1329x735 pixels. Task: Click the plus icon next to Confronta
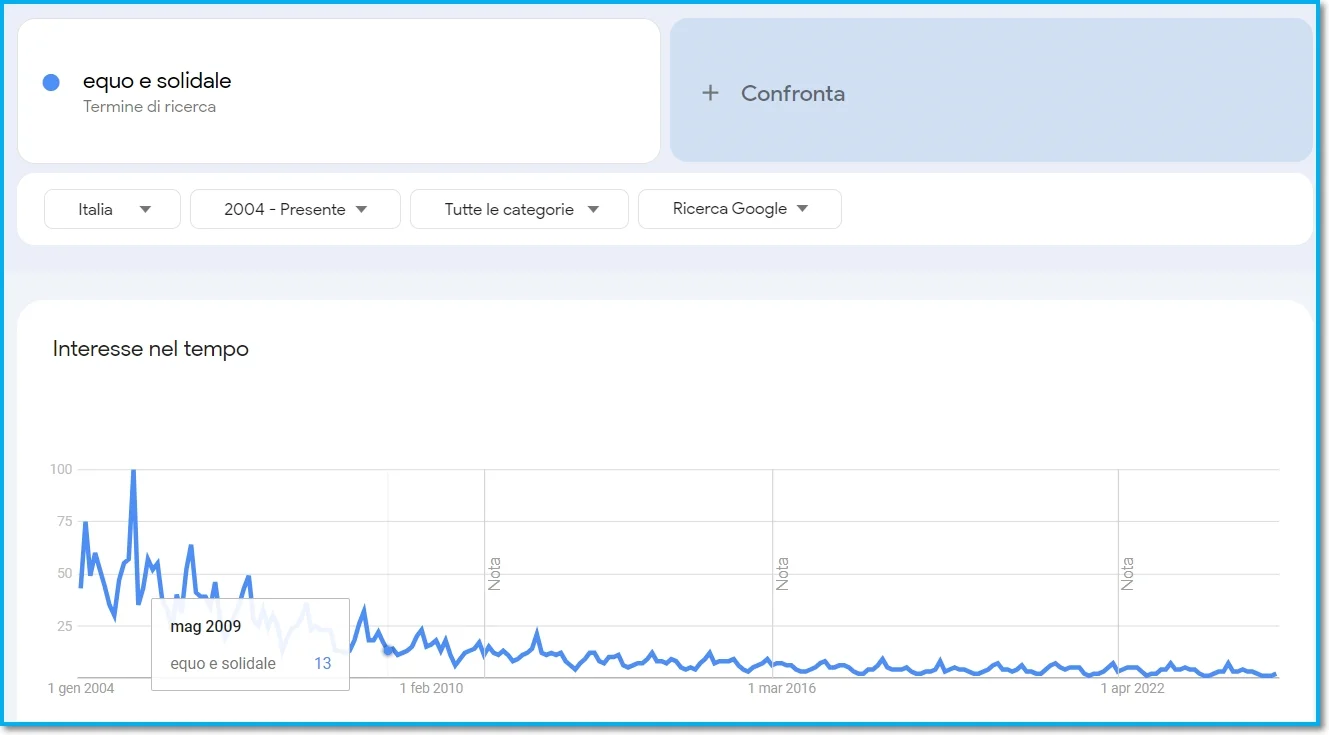tap(710, 93)
